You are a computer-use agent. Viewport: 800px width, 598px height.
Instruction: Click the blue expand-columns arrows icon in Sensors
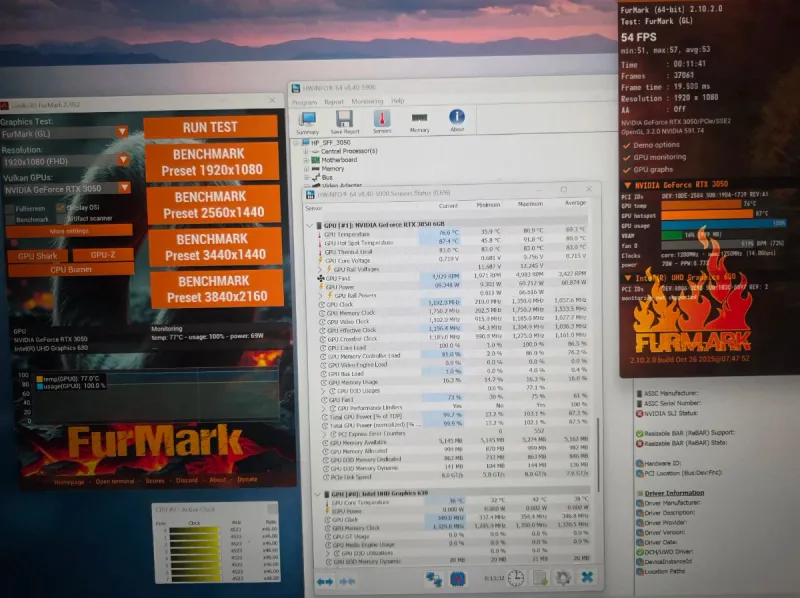coord(325,581)
